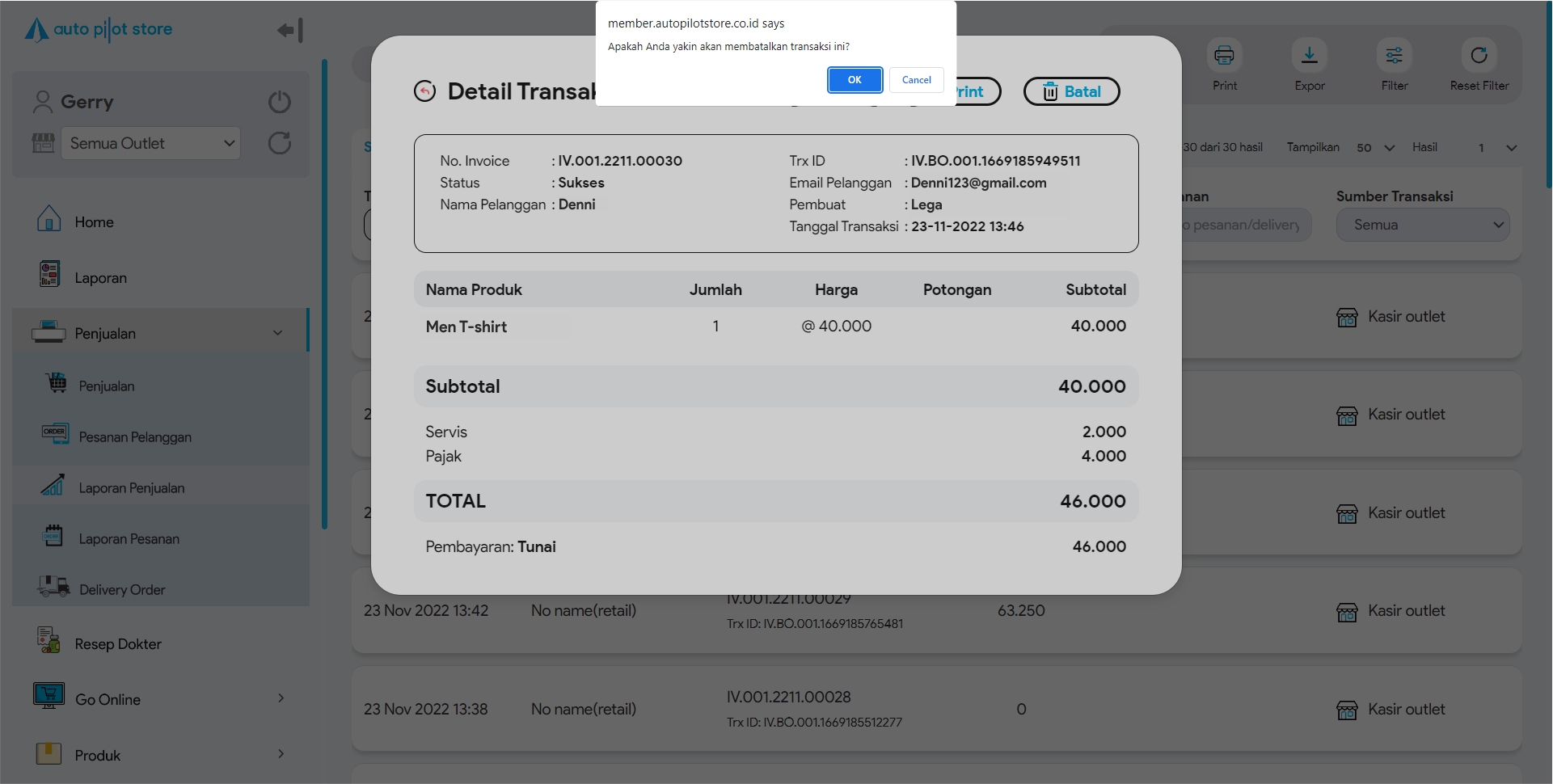Click OK in the confirmation dialog
The height and width of the screenshot is (784, 1553).
point(854,80)
